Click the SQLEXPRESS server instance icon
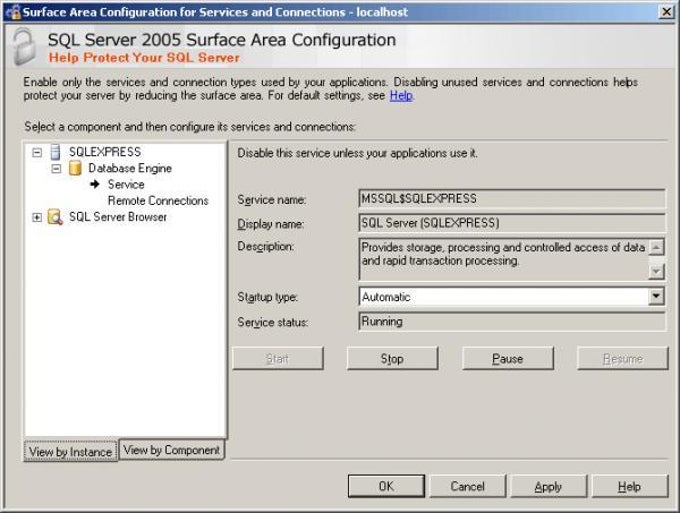680x513 pixels. pos(56,152)
